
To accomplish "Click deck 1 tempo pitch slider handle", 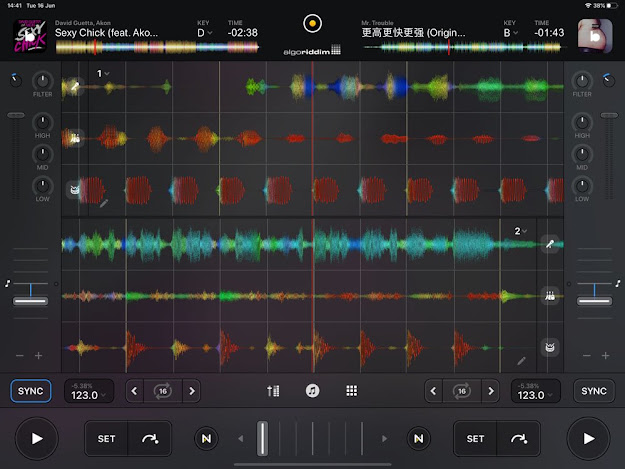I will (x=31, y=301).
